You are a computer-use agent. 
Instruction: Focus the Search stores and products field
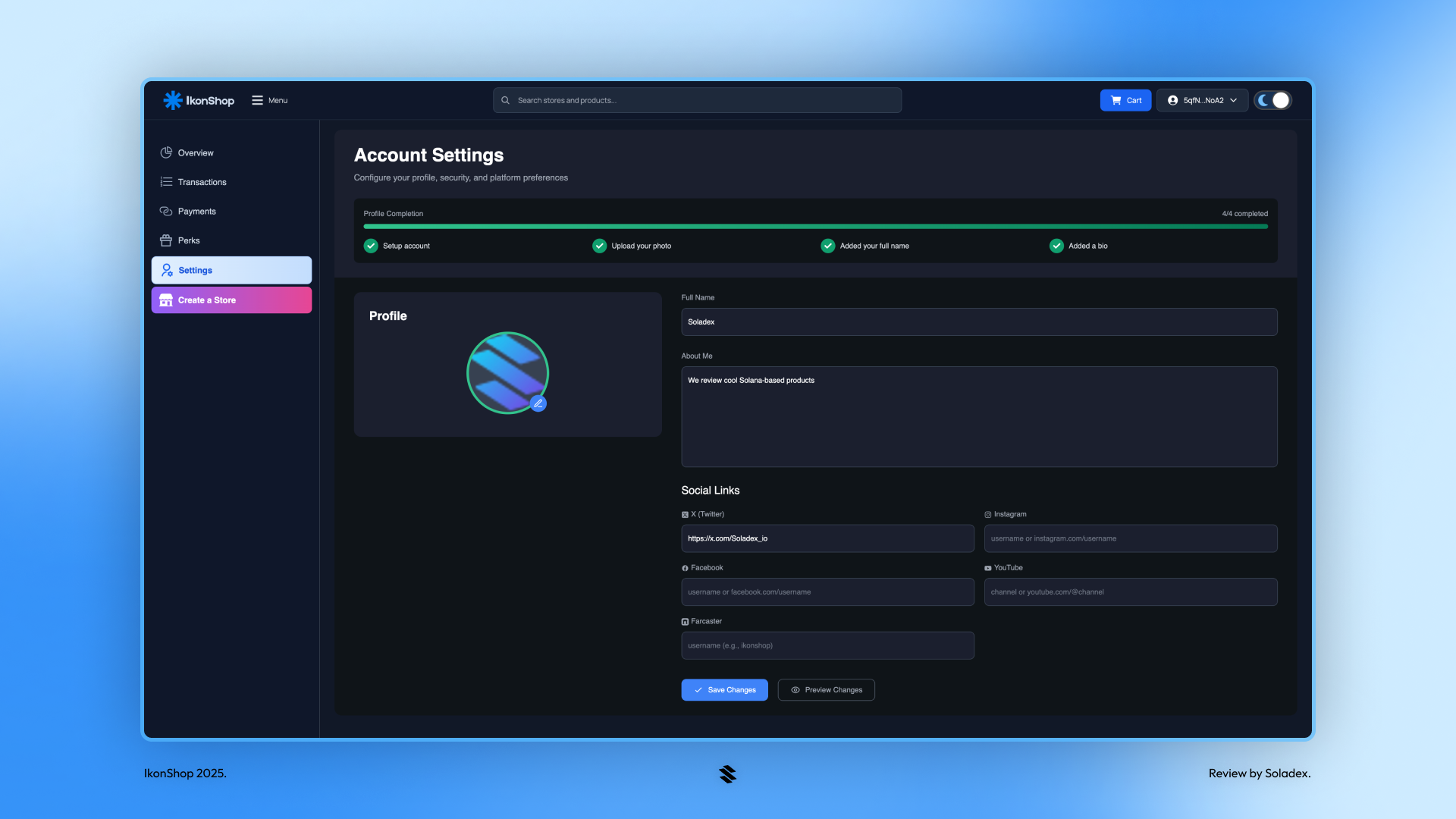pyautogui.click(x=697, y=100)
